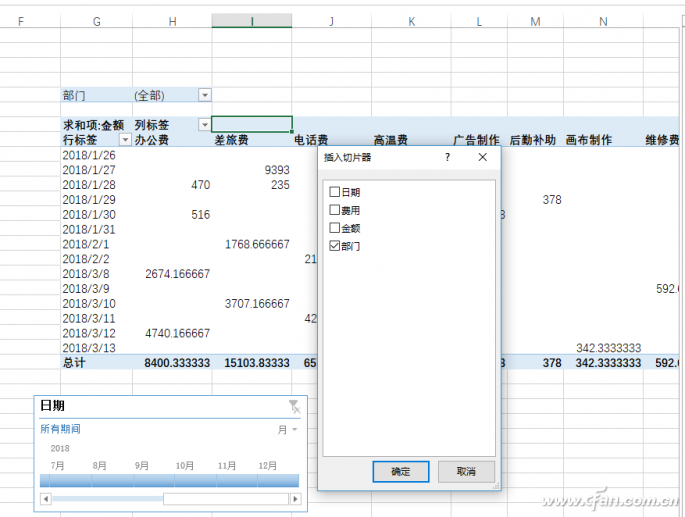Check the 金额 checkbox in slicer dialog

pos(335,228)
